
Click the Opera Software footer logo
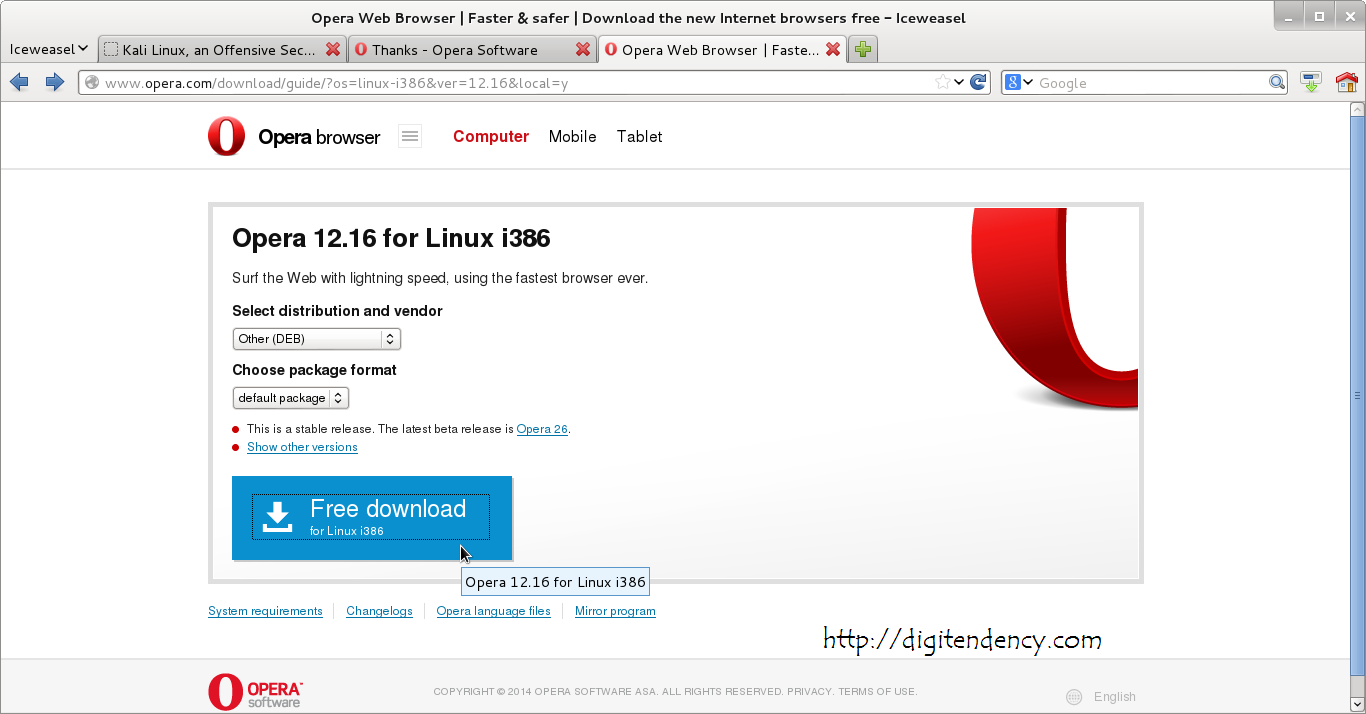[255, 692]
